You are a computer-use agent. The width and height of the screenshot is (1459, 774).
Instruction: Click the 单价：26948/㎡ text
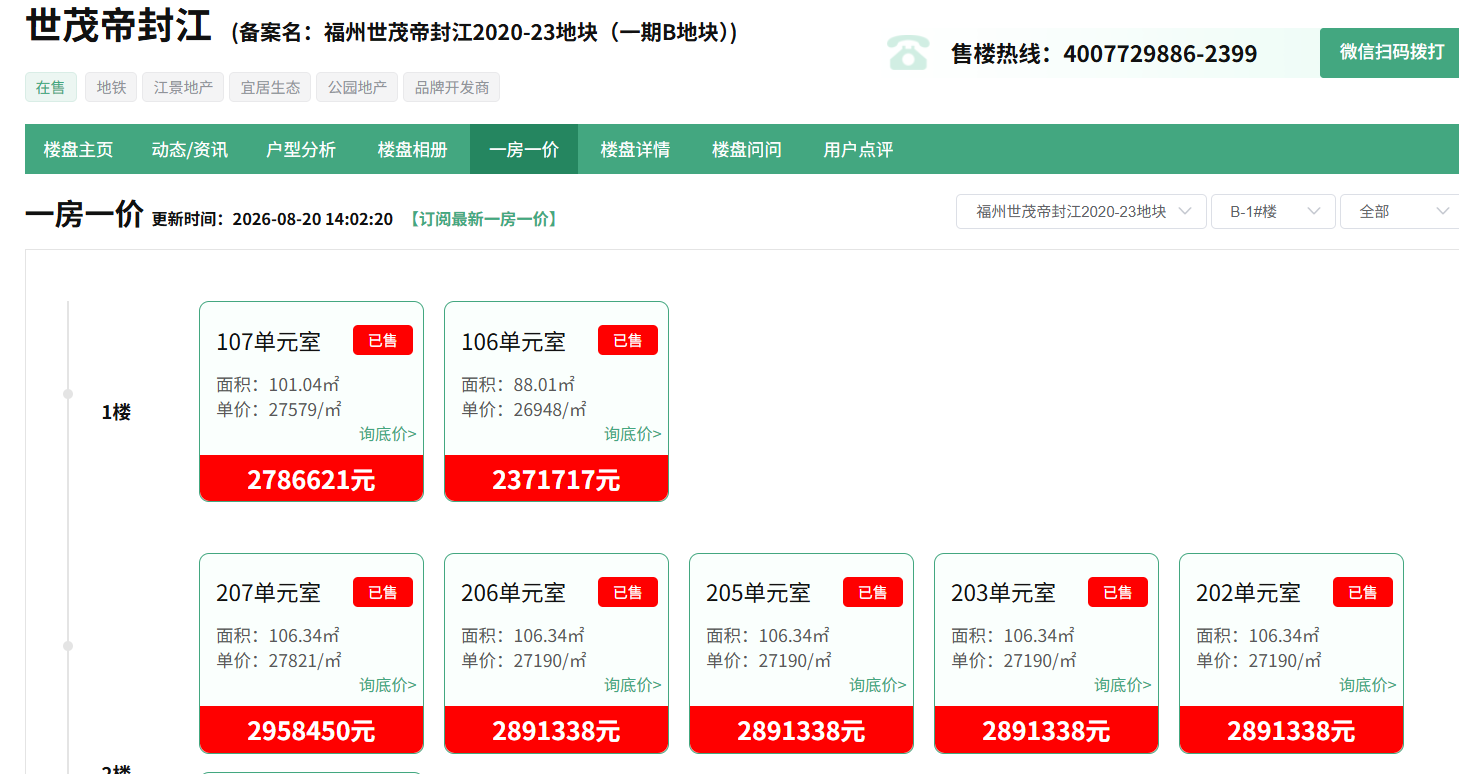tap(525, 410)
